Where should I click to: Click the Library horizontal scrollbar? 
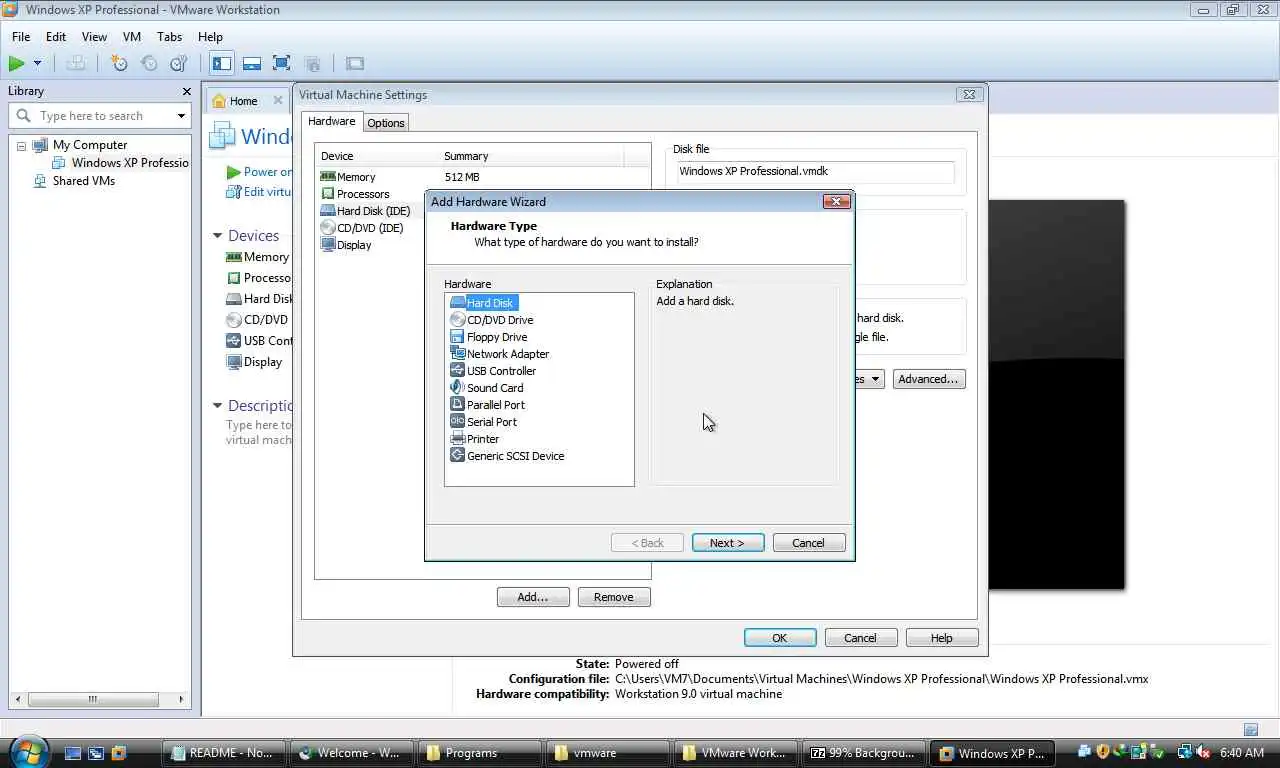click(98, 699)
